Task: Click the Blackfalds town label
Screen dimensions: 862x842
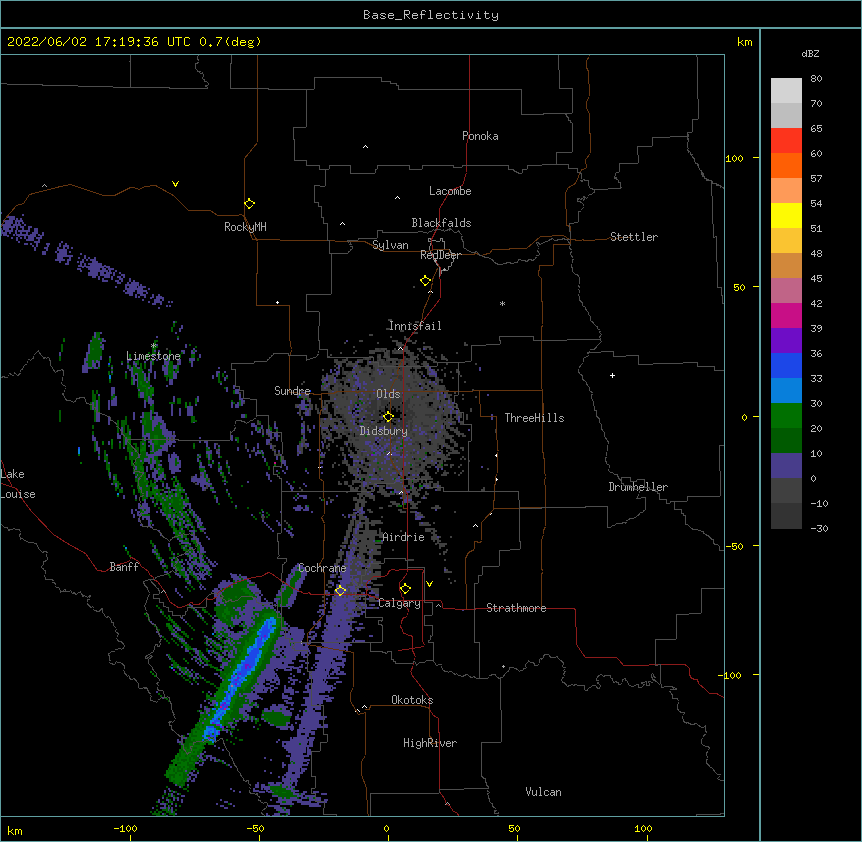Action: click(x=441, y=223)
